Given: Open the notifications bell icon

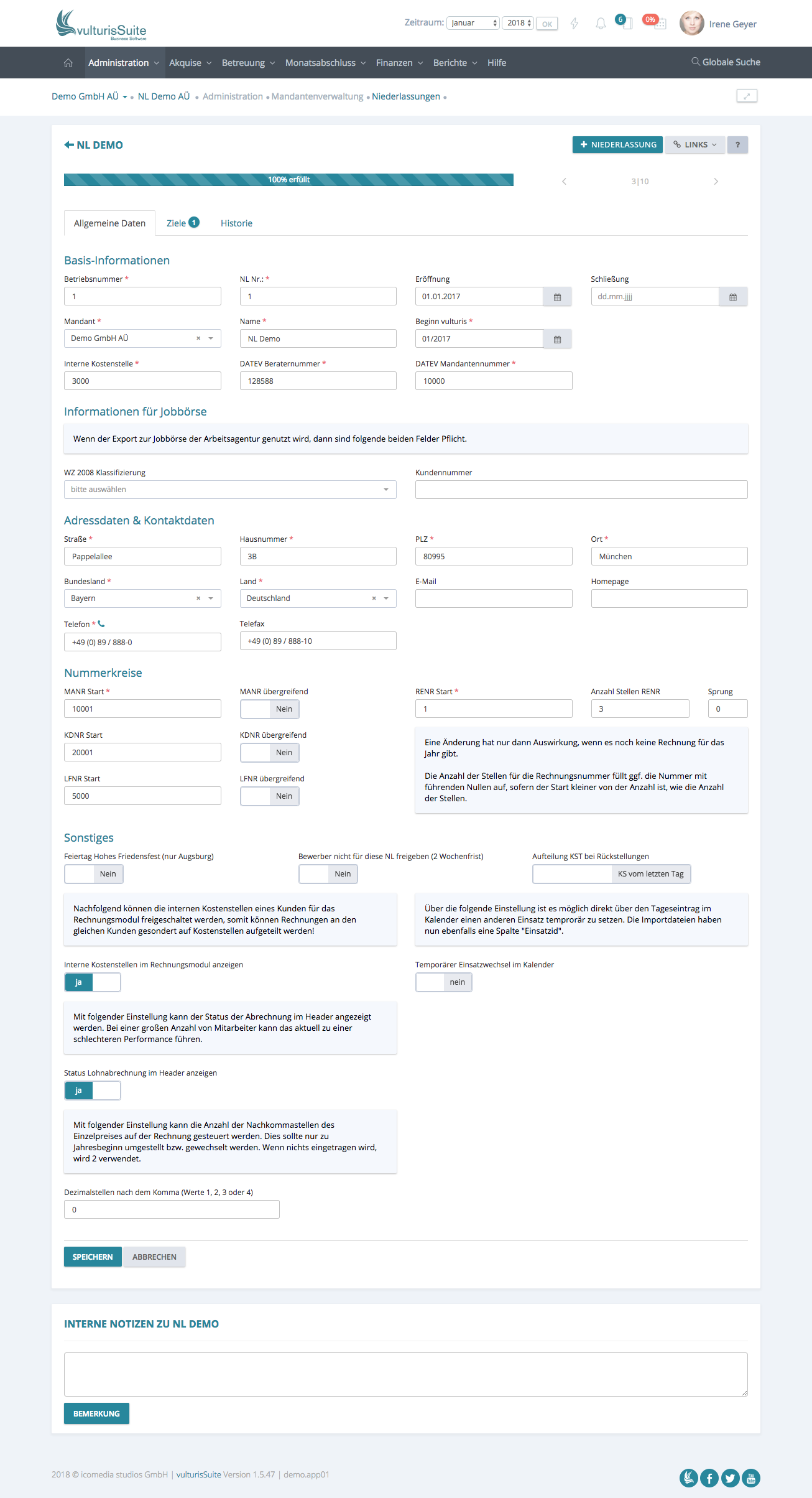Looking at the screenshot, I should pyautogui.click(x=600, y=24).
